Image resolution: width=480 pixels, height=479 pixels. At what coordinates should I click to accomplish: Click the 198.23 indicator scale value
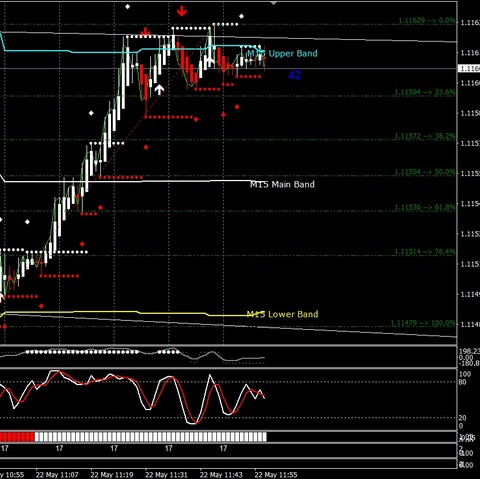[470, 351]
